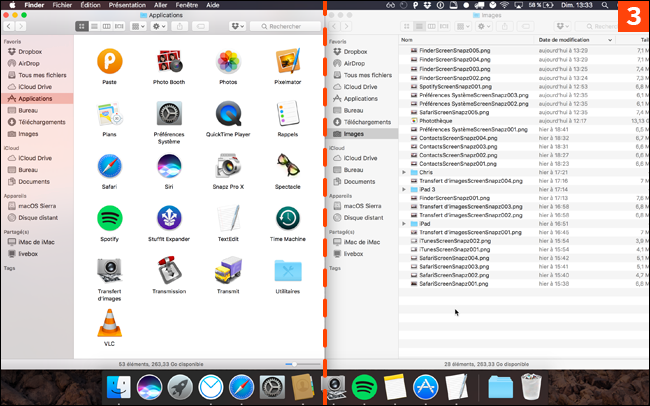This screenshot has height=406, width=650.
Task: Select the Pixelmator app icon
Action: [x=288, y=61]
